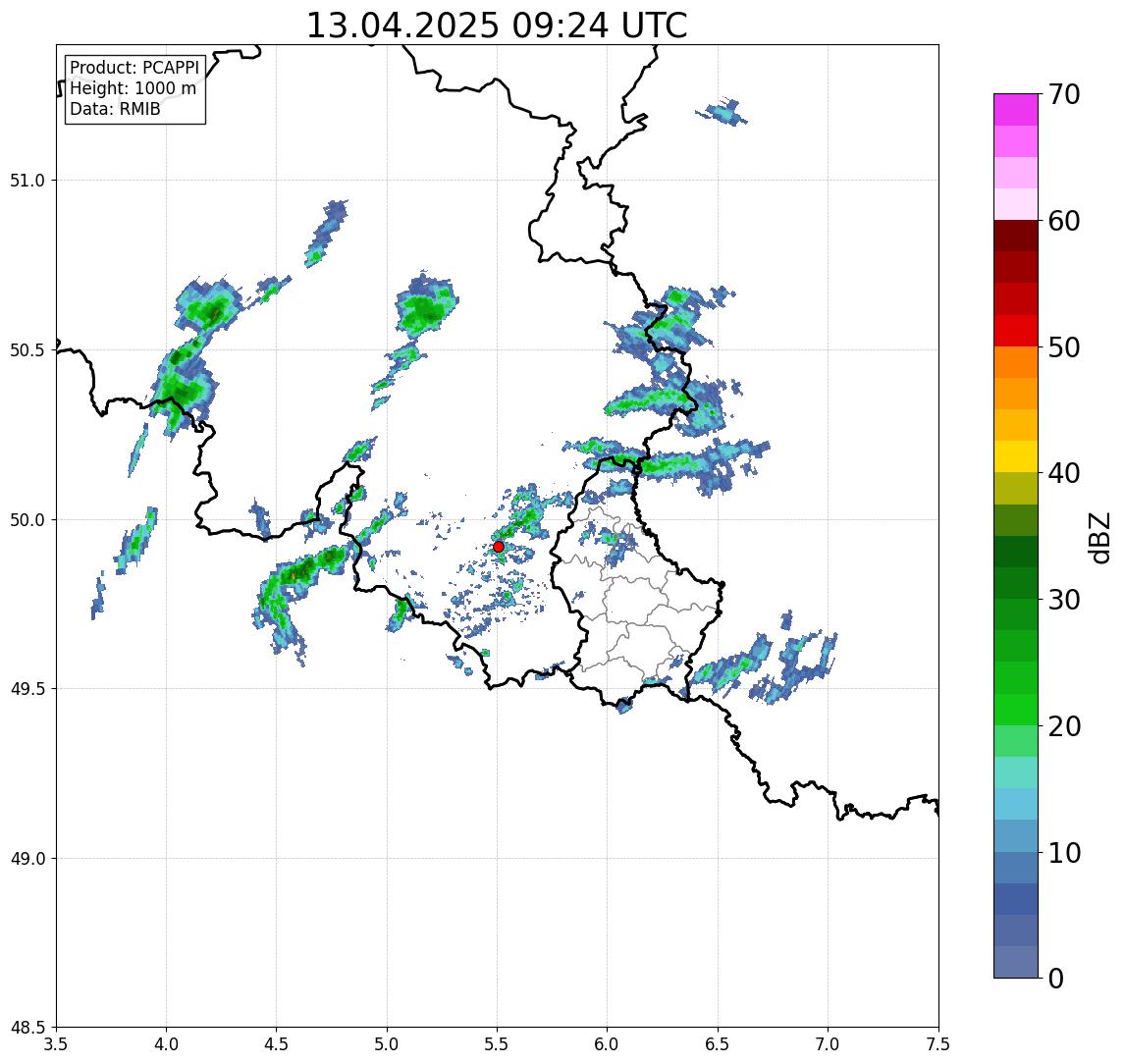Screen dimensions: 1124x1064
Task: Click longitude axis label 7.0
Action: coord(828,1044)
